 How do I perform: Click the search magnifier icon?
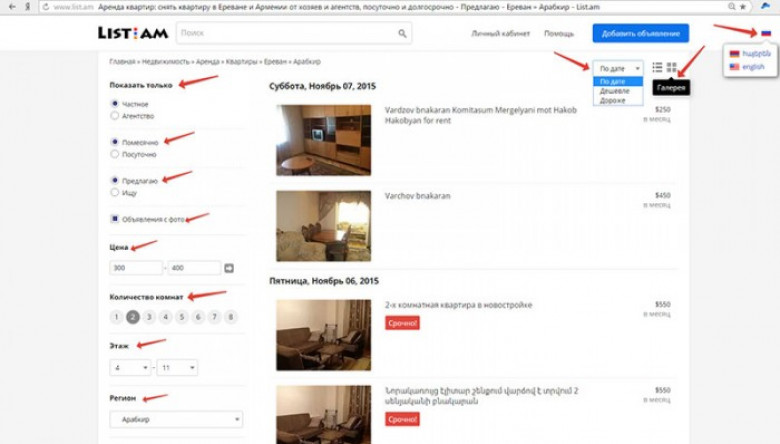pos(403,34)
